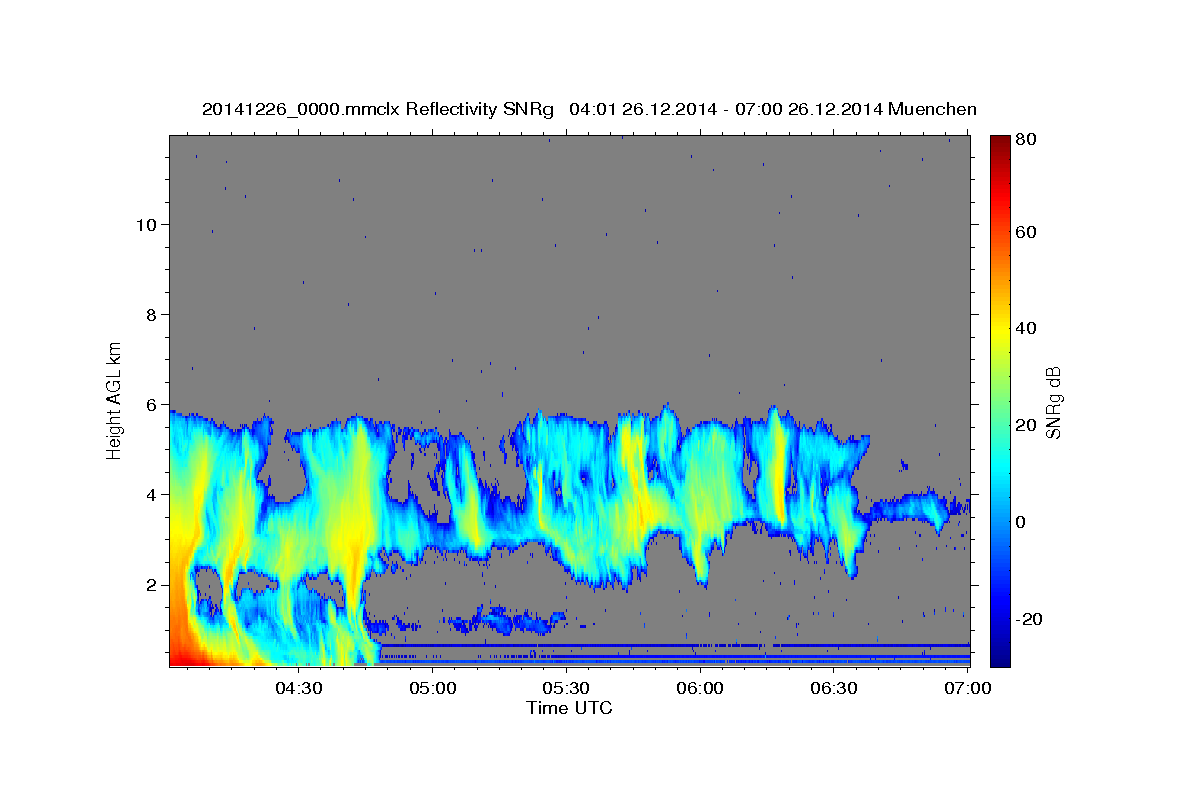Click the height tick label 8
Screen dimensions: 1200x800
[x=153, y=314]
